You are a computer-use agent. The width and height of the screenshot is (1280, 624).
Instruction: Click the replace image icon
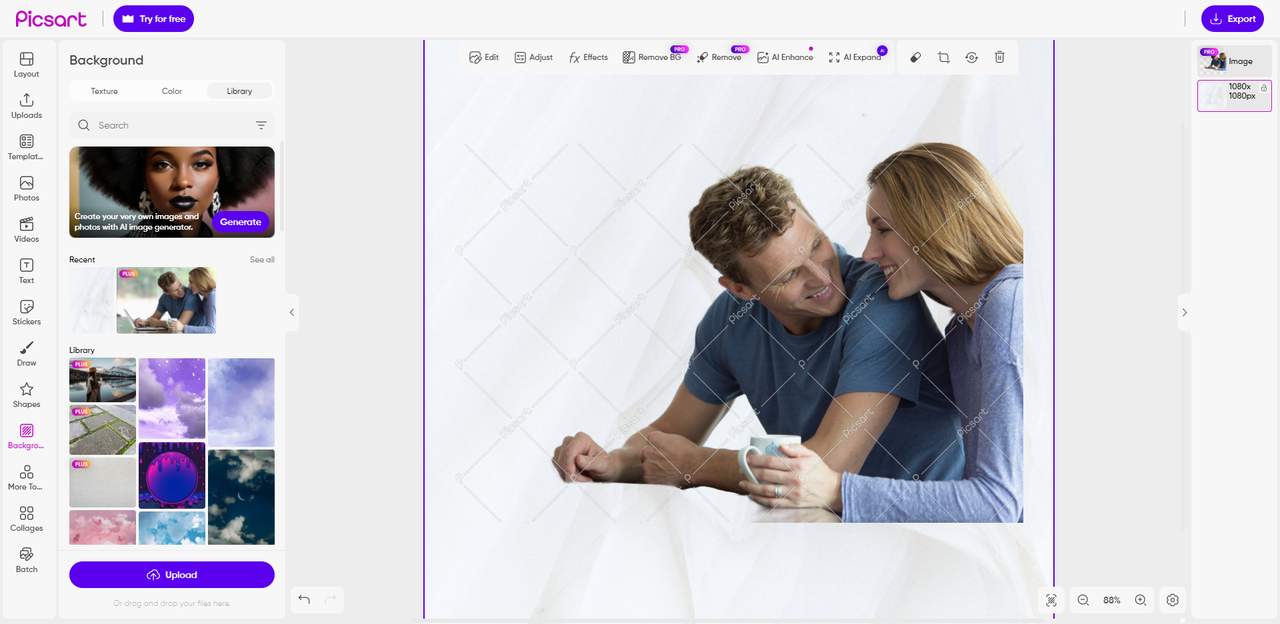click(971, 57)
